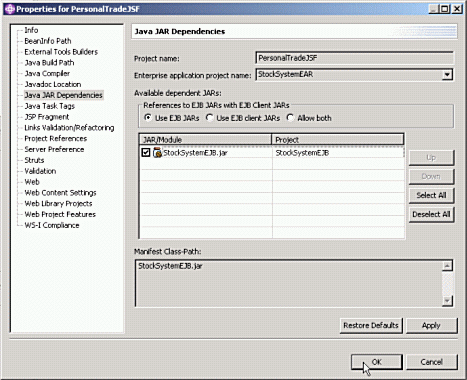Select the Use EJB client JARs option
467x380 pixels.
point(209,118)
